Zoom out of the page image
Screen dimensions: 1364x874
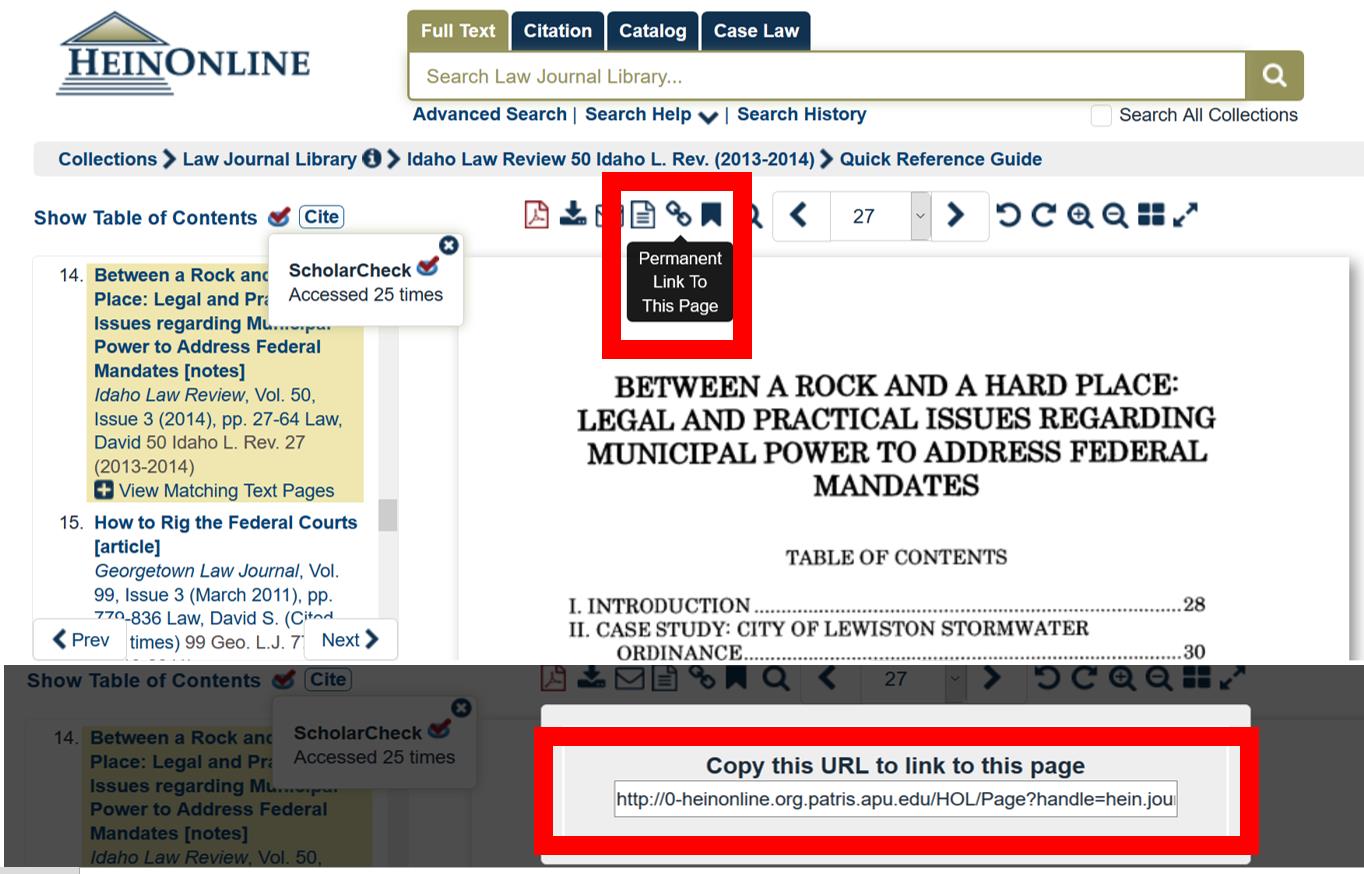click(1115, 215)
